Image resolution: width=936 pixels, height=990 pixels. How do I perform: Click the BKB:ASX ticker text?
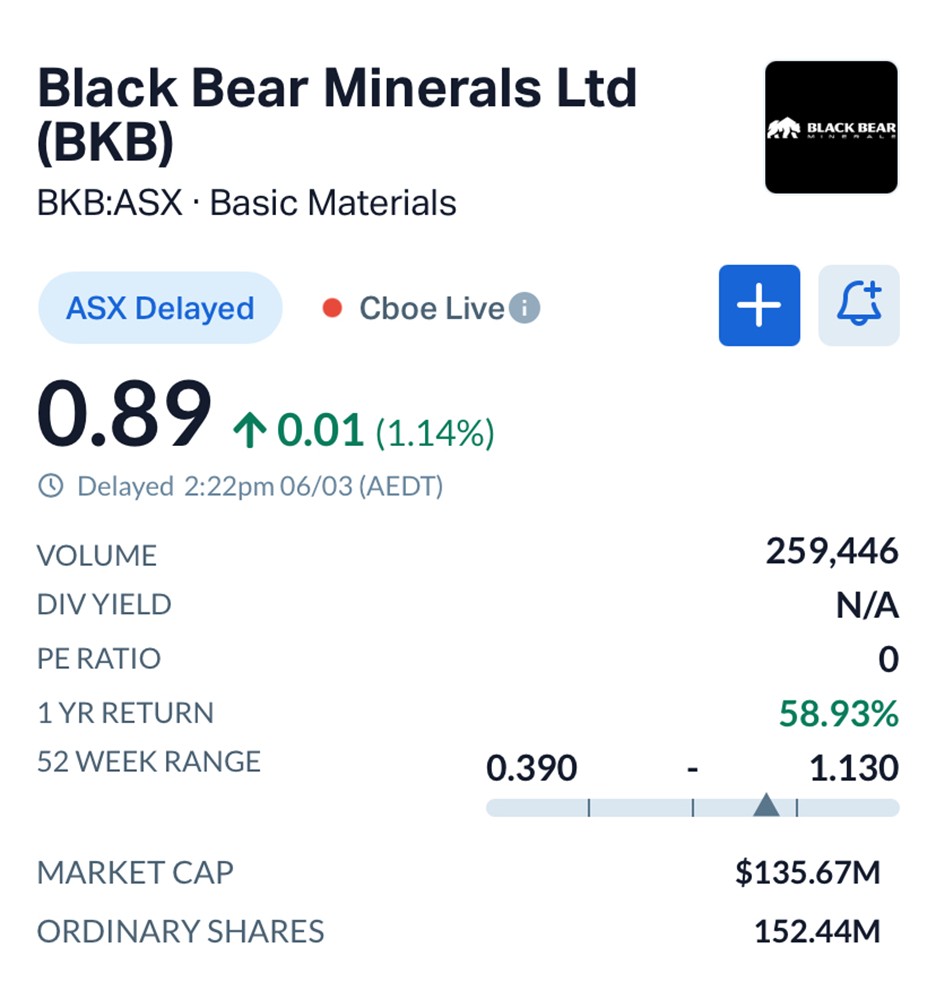(x=110, y=203)
